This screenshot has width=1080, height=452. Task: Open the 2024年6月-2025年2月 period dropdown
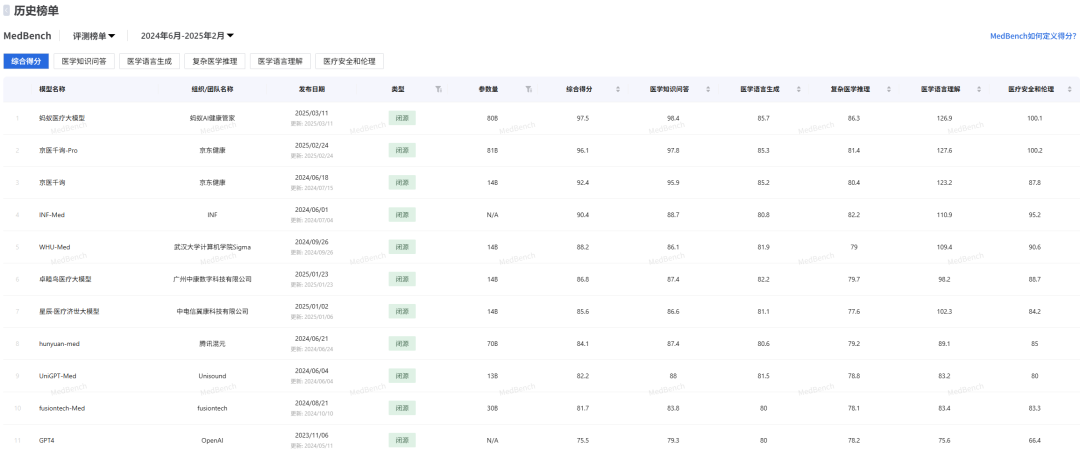coord(187,36)
